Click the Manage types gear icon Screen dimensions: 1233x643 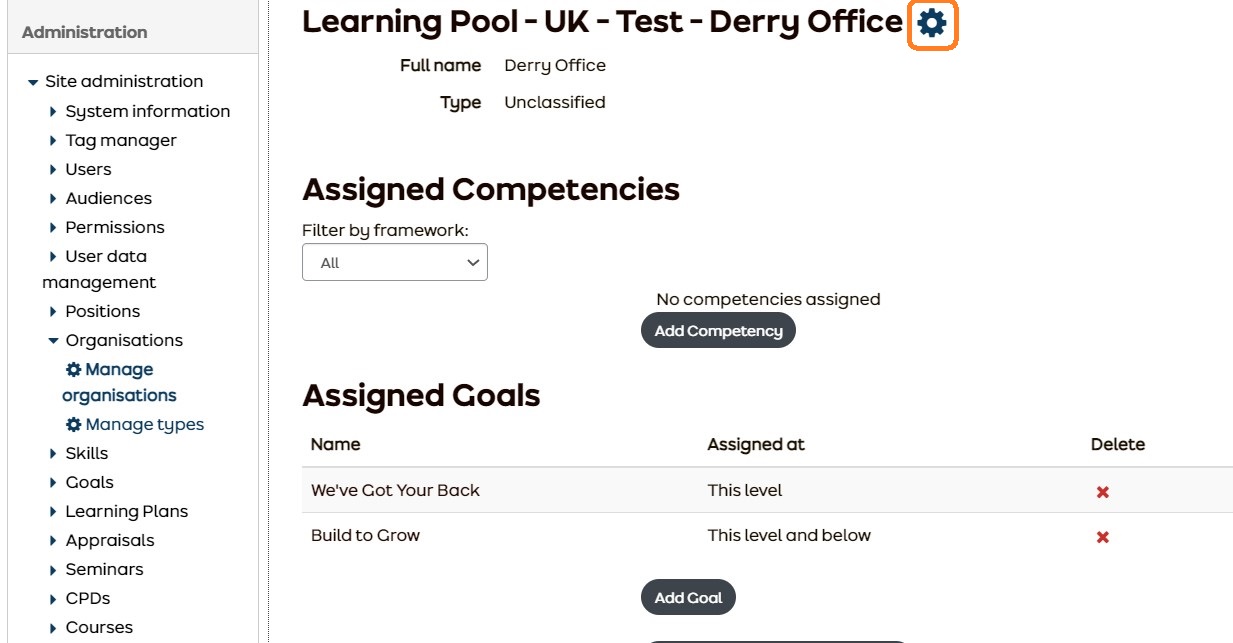point(71,424)
